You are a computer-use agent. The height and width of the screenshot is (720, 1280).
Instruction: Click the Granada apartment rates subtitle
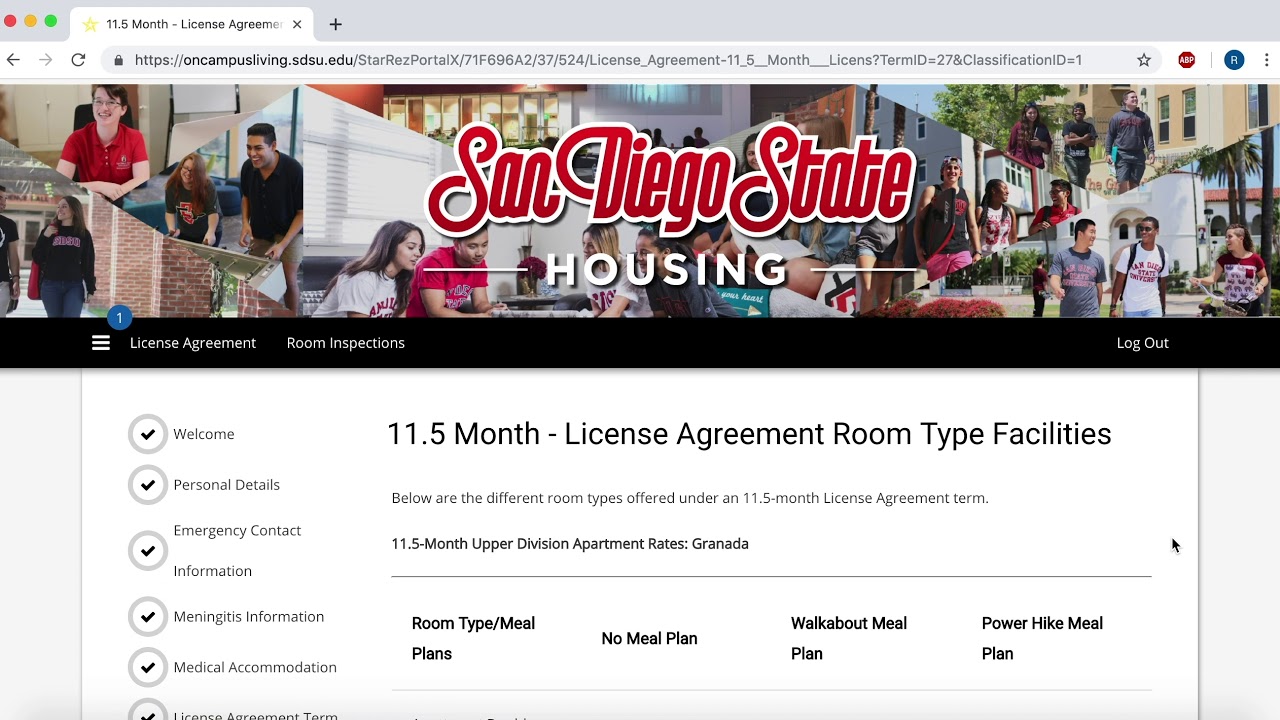(x=570, y=544)
